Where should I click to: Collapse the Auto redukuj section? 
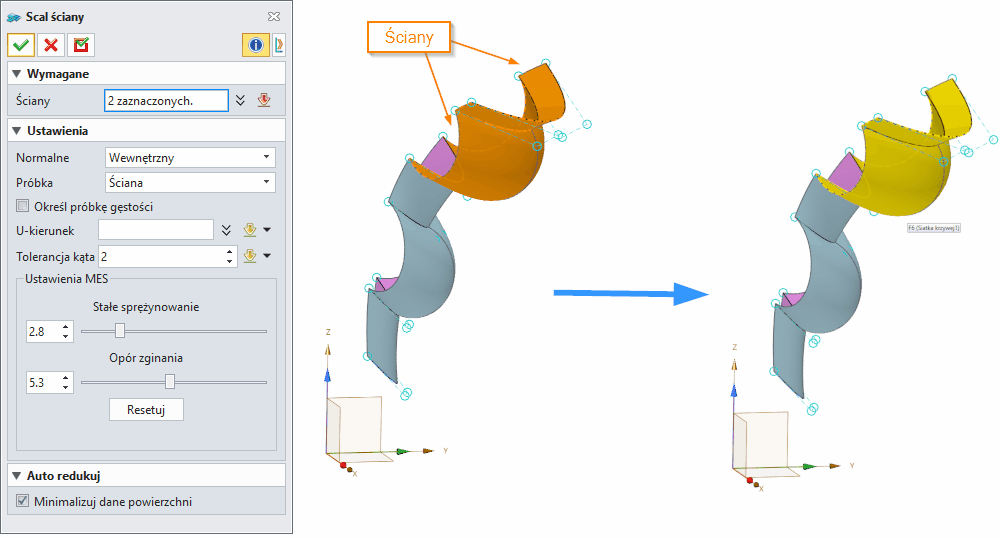tap(17, 476)
